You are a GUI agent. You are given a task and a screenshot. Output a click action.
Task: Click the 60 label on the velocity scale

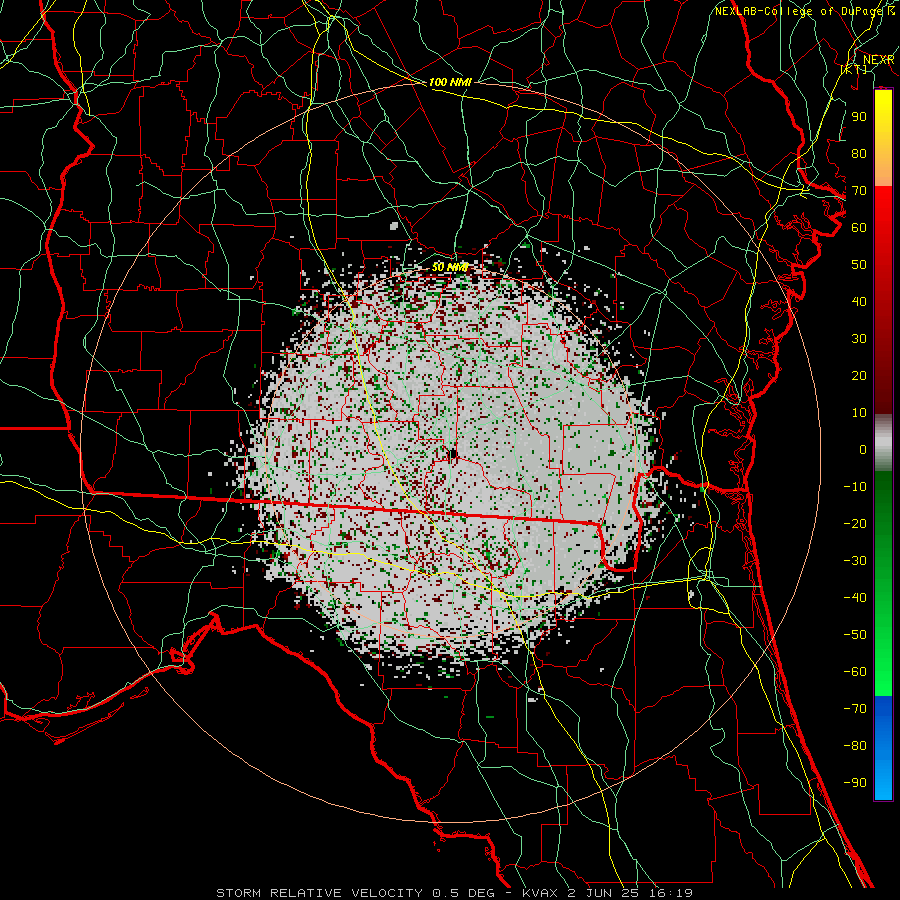pos(859,227)
